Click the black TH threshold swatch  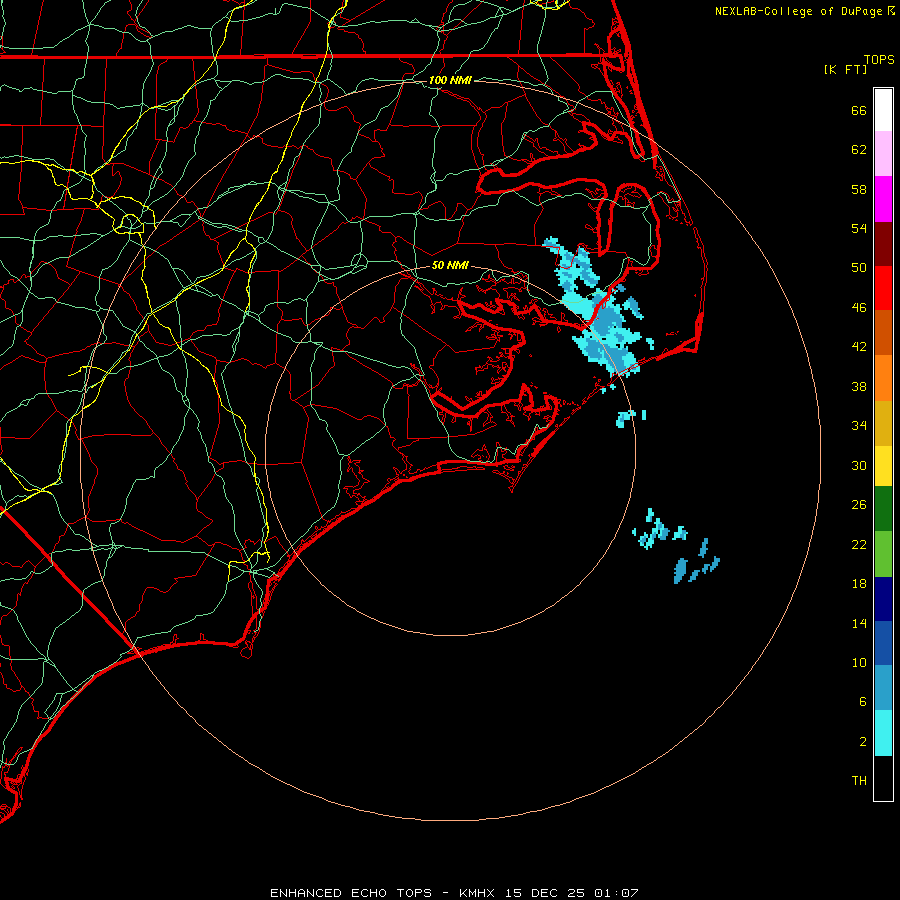tap(883, 778)
